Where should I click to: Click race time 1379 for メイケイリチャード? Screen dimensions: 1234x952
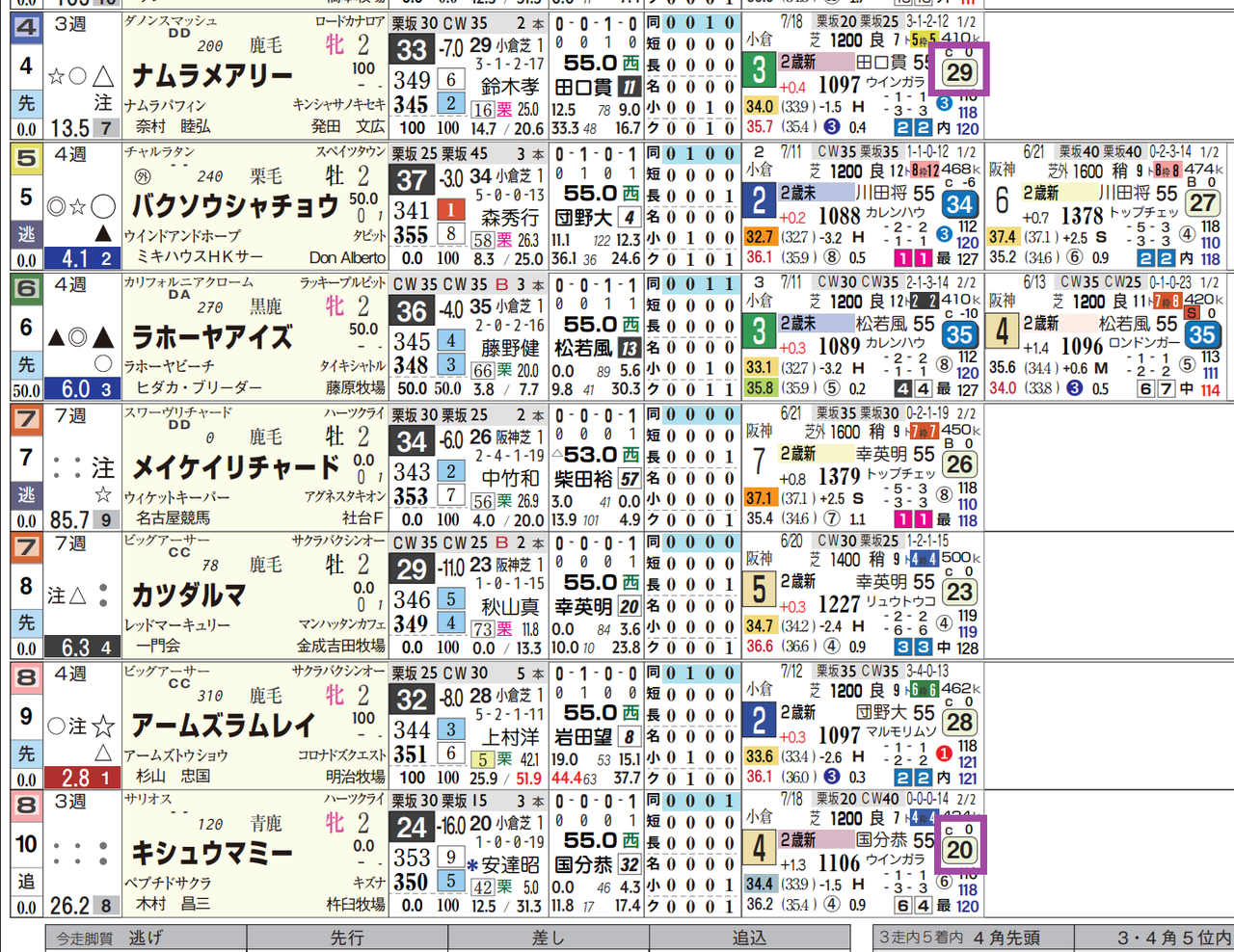coord(839,476)
